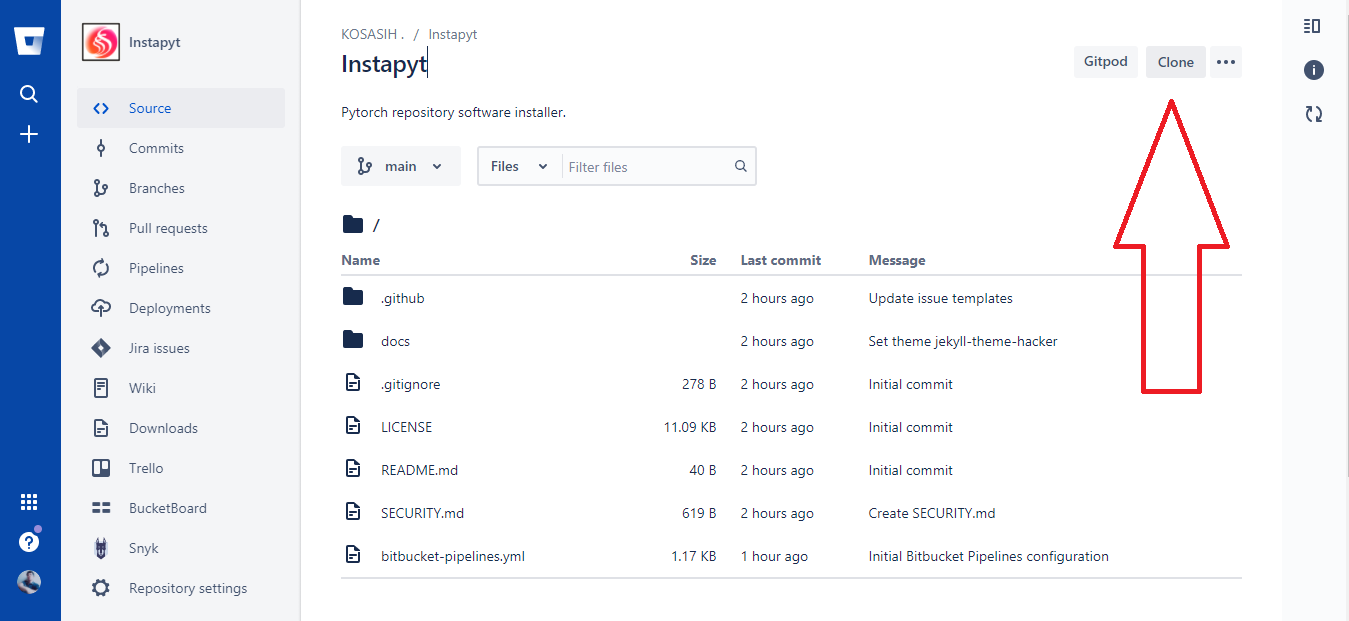Screen dimensions: 1349x621
Task: Click the Pull requests icon
Action: (101, 228)
